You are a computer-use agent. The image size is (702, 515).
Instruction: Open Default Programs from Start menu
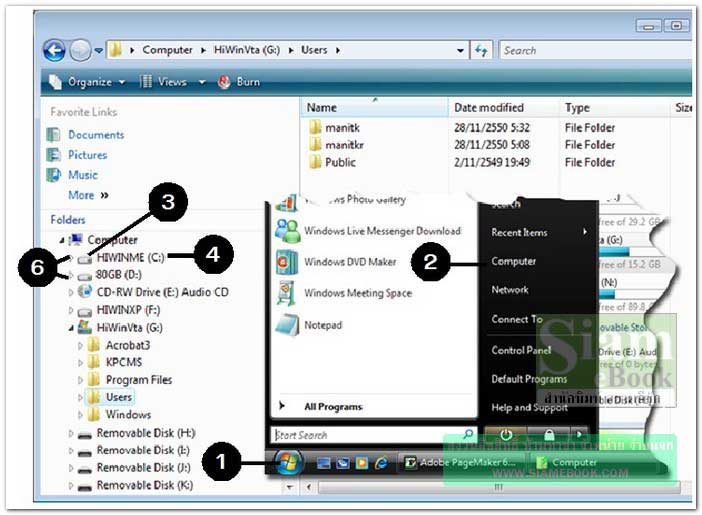(x=529, y=379)
